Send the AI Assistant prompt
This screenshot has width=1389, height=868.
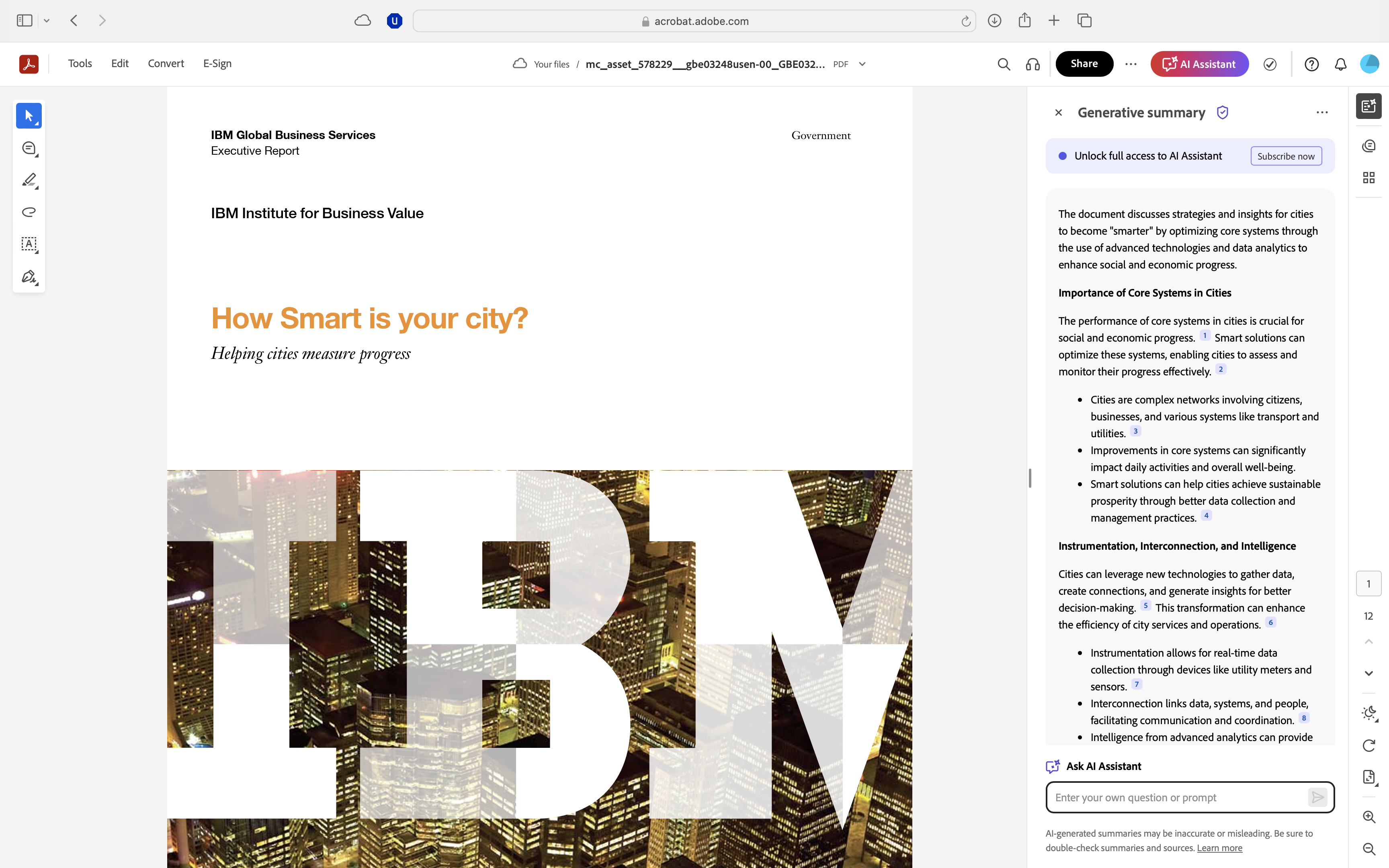point(1317,797)
